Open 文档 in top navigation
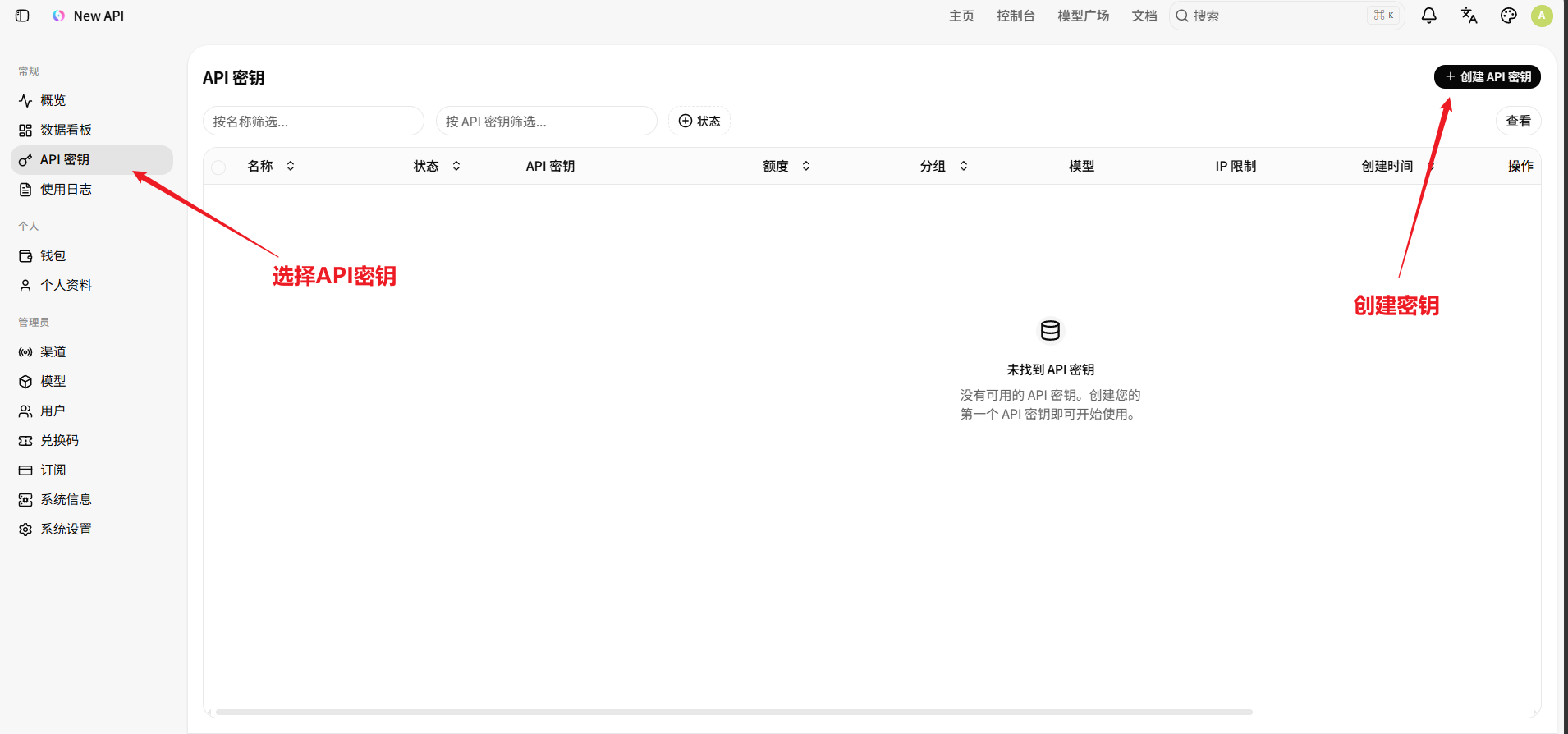Viewport: 1568px width, 734px height. point(1144,16)
